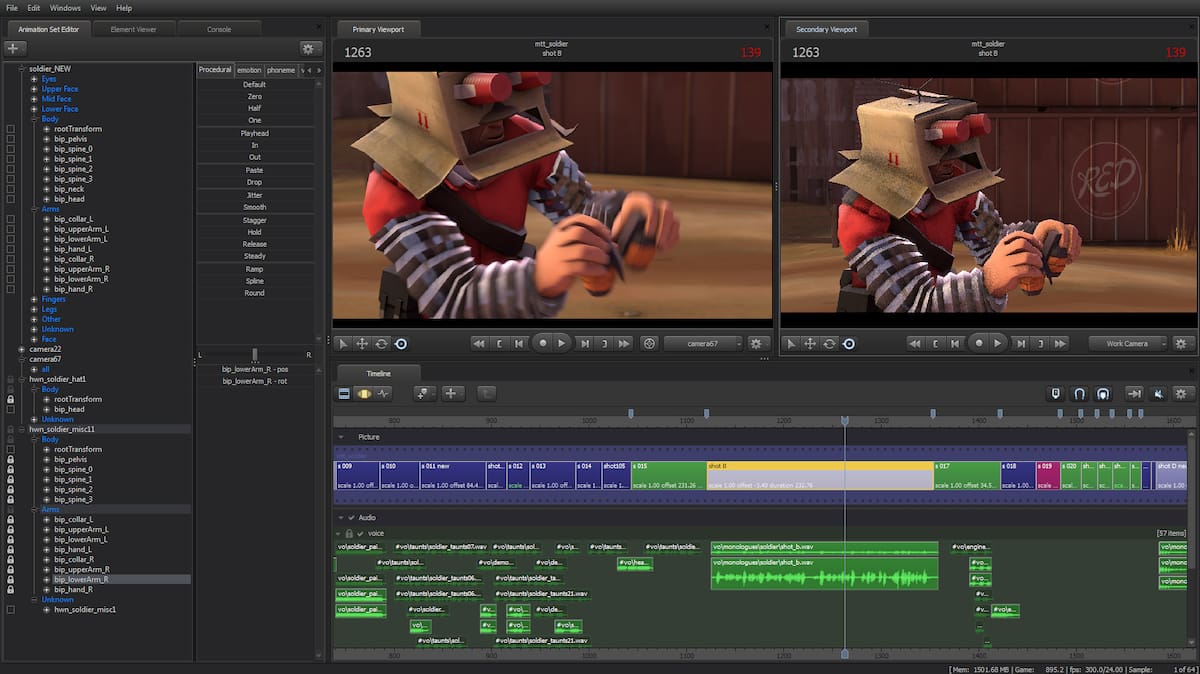This screenshot has width=1200, height=674.
Task: Jump to first frame in Primary Viewport
Action: click(479, 343)
